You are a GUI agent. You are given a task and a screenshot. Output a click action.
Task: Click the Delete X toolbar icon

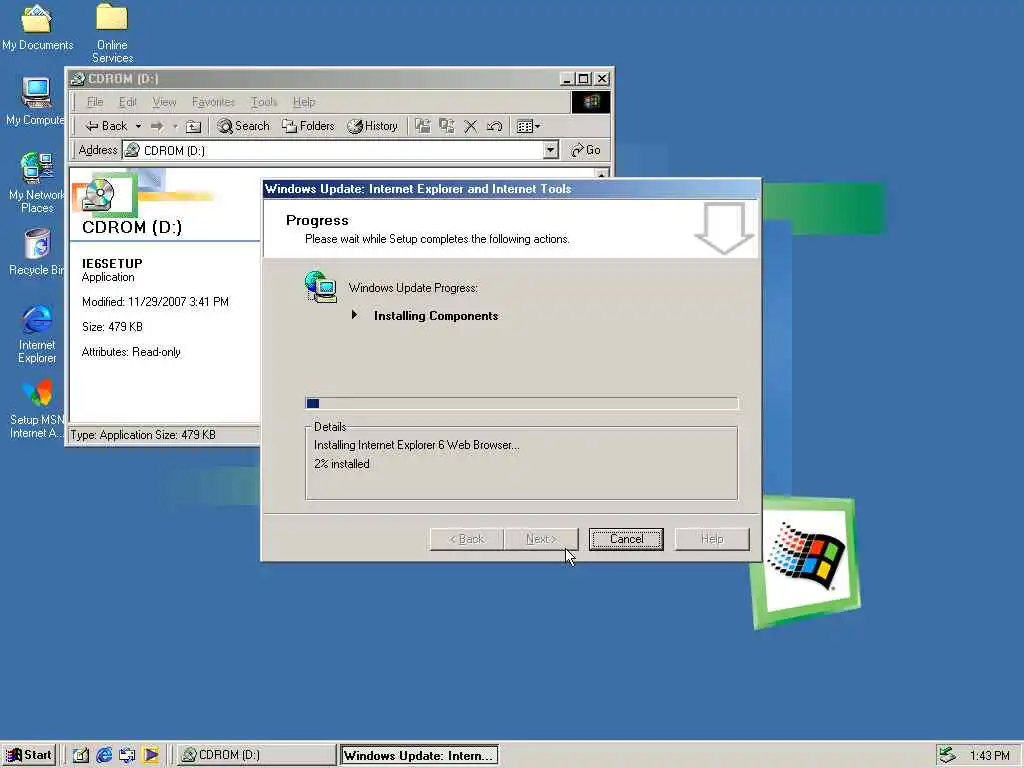coord(470,126)
